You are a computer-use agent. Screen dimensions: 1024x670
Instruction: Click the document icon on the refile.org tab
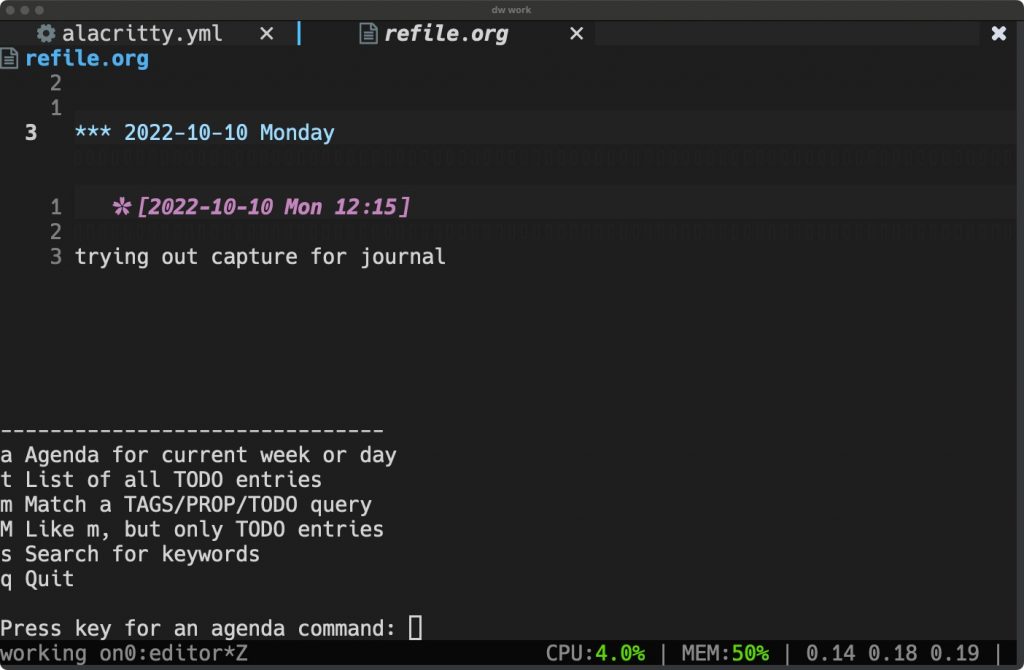click(366, 33)
